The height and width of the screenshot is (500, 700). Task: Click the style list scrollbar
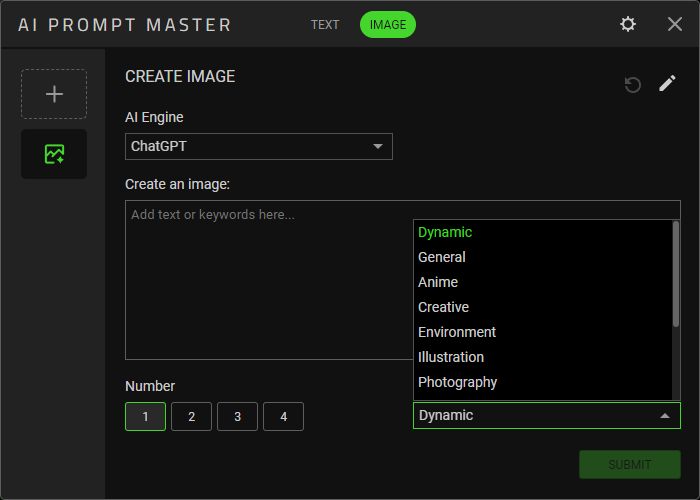676,275
